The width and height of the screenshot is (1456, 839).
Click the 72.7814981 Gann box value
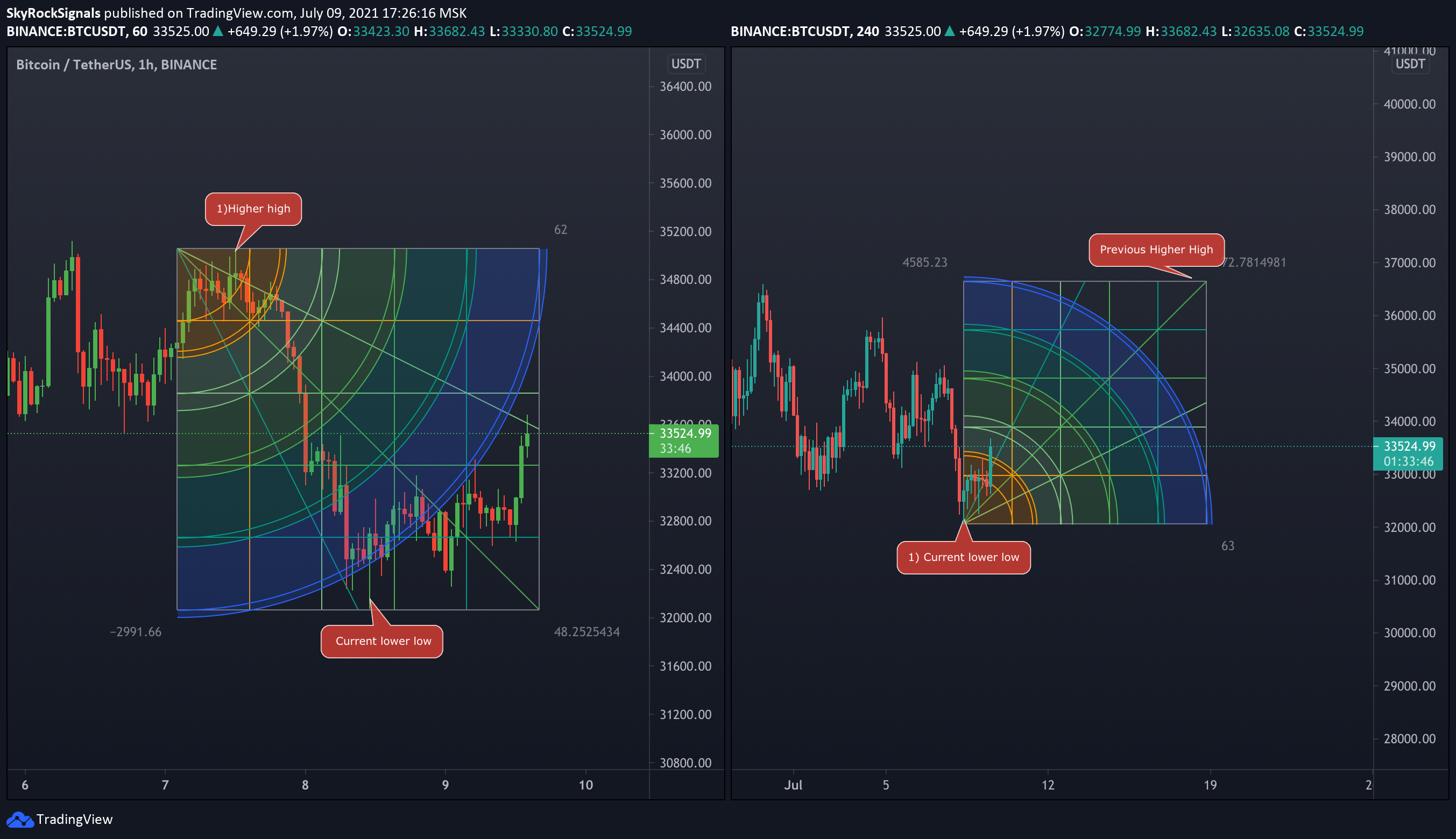1255,262
